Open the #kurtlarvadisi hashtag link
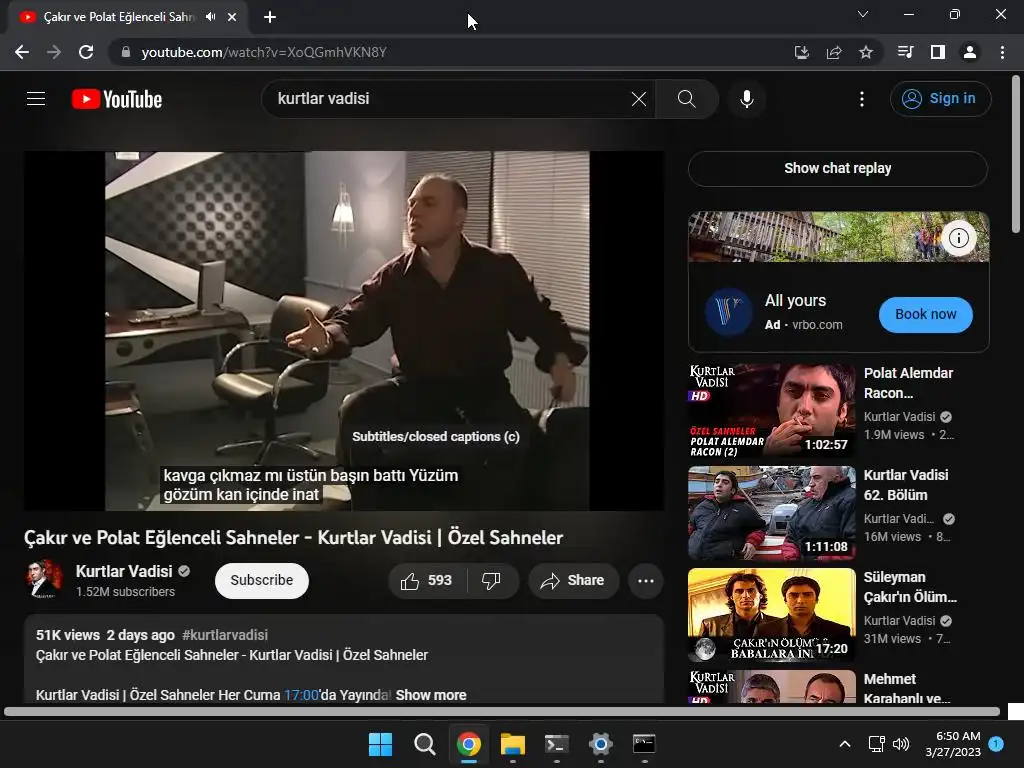The image size is (1024, 768). [x=225, y=635]
